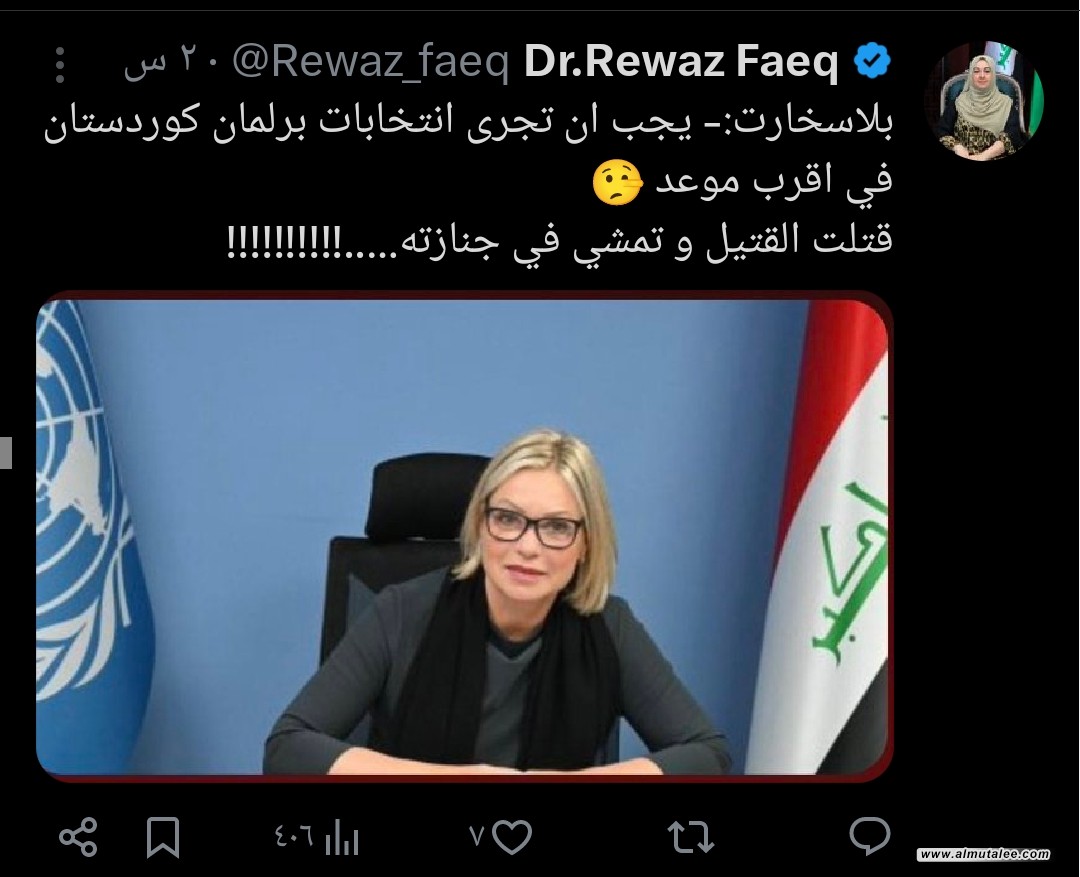This screenshot has height=877, width=1080.
Task: Open the reply comment bubble icon
Action: click(870, 836)
